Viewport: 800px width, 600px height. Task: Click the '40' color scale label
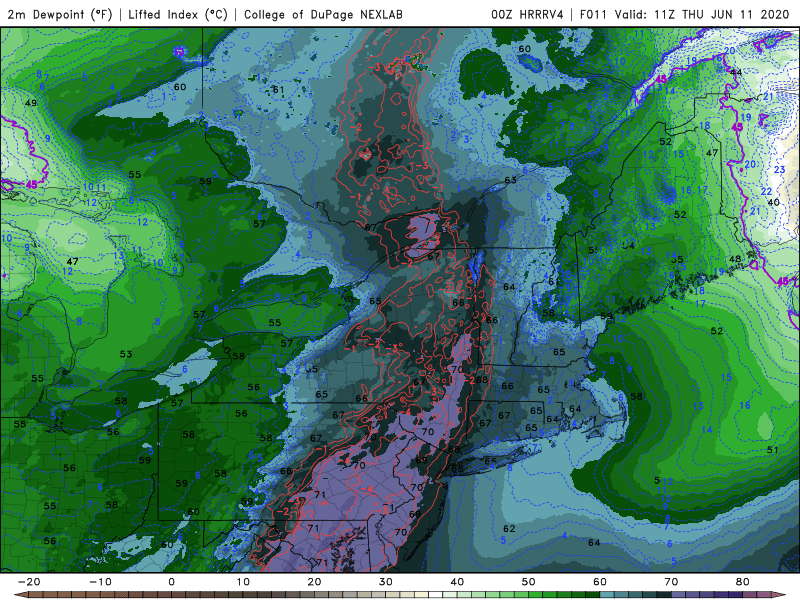point(457,582)
